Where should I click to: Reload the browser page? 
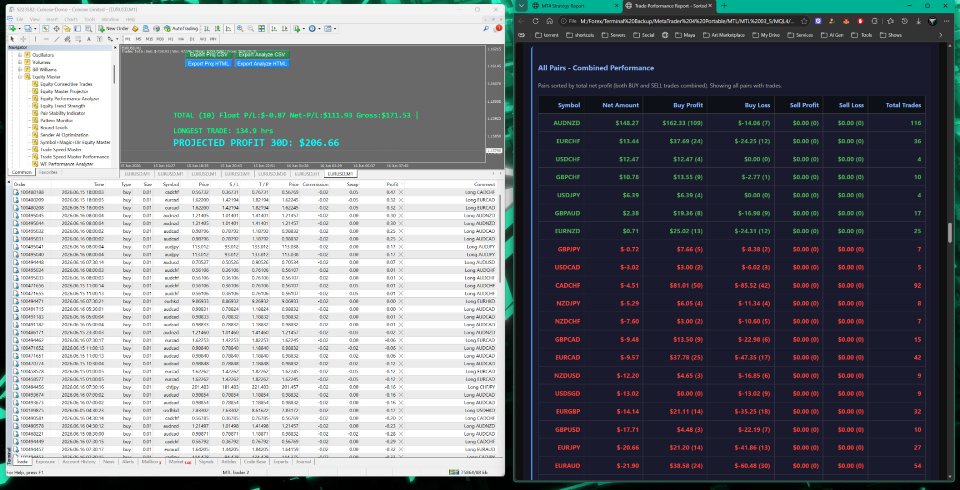(535, 21)
